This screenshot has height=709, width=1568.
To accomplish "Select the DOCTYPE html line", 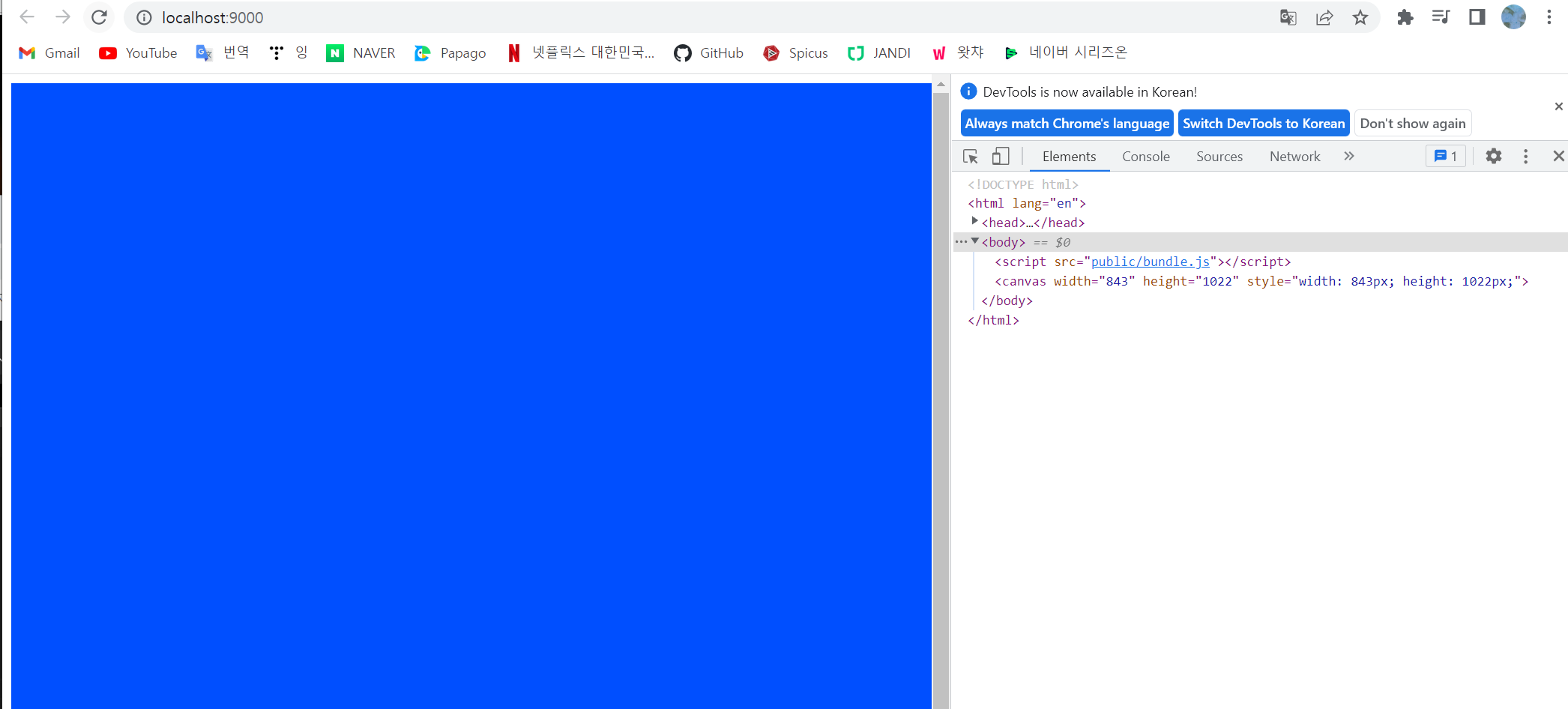I will click(x=1023, y=184).
